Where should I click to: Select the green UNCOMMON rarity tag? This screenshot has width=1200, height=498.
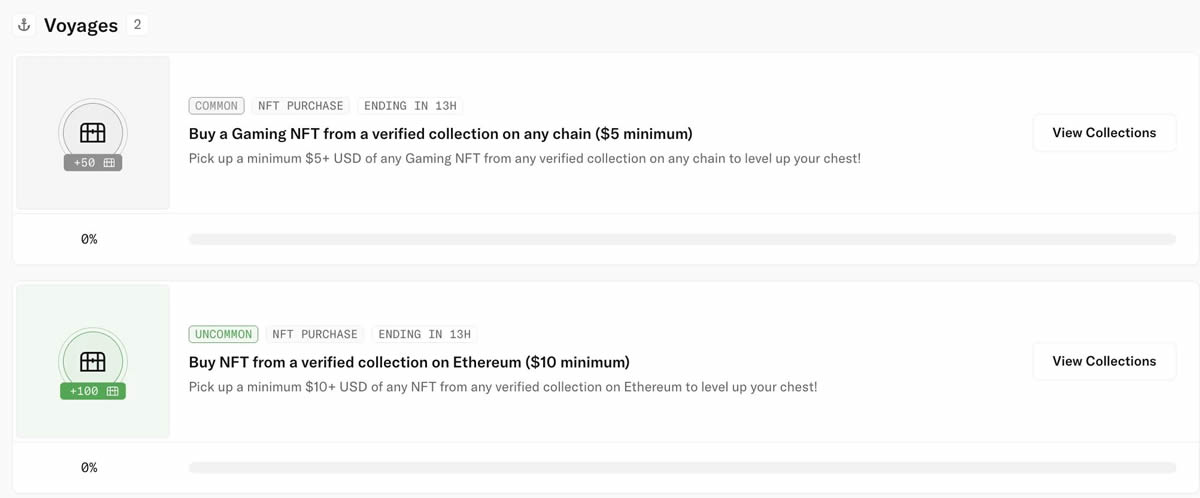pos(223,334)
